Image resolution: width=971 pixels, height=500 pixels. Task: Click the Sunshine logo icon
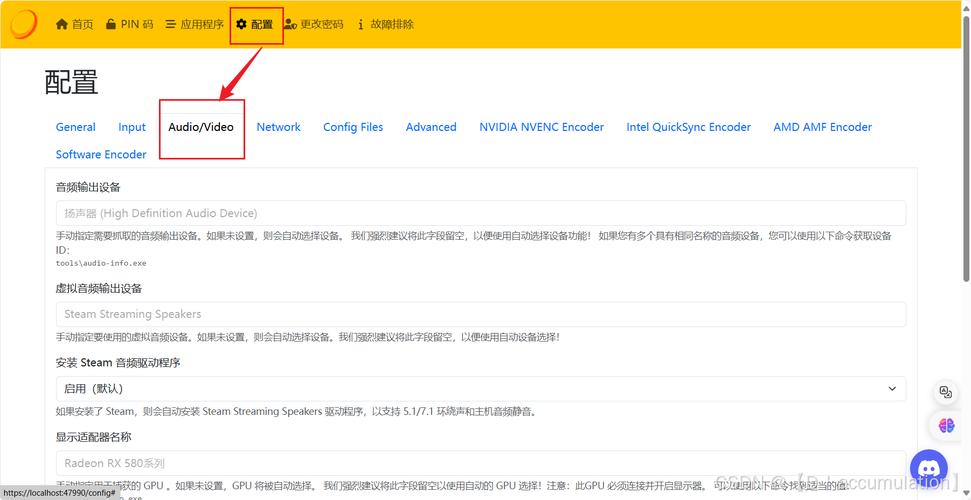pos(24,24)
